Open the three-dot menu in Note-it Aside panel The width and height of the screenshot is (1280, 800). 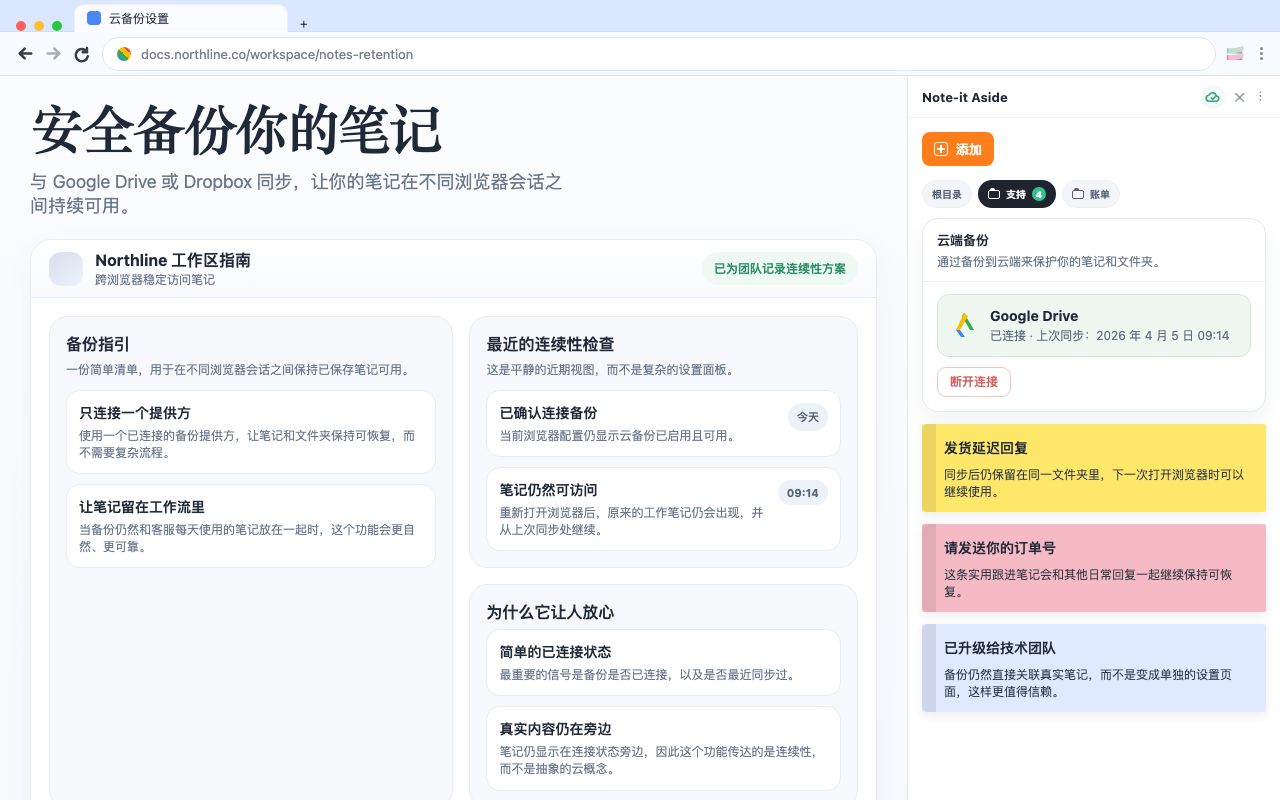(x=1260, y=97)
